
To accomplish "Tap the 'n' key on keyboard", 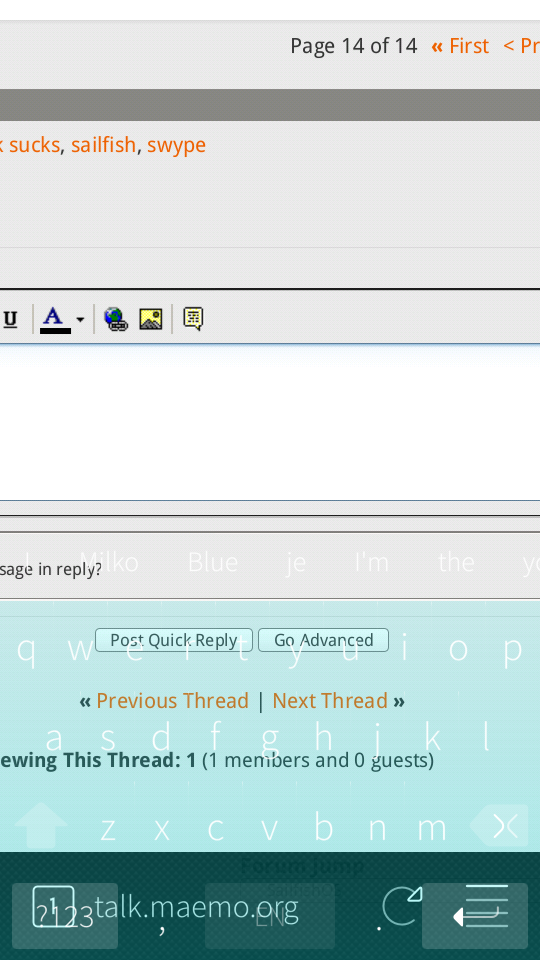I will click(x=378, y=828).
